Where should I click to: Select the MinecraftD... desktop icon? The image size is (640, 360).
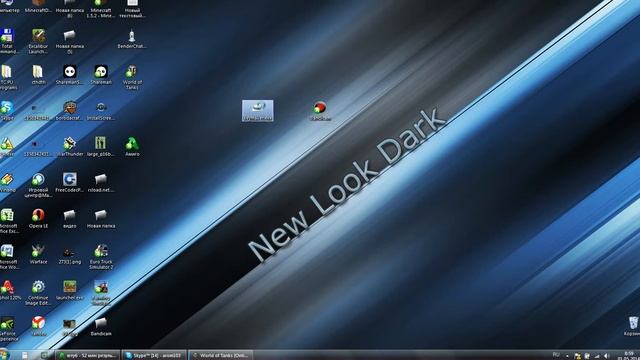point(38,7)
